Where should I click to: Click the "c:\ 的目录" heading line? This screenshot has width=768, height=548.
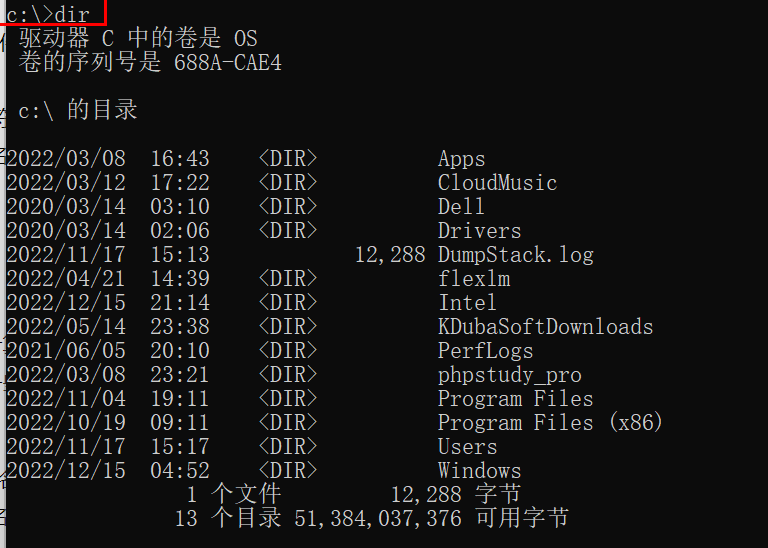pos(78,111)
